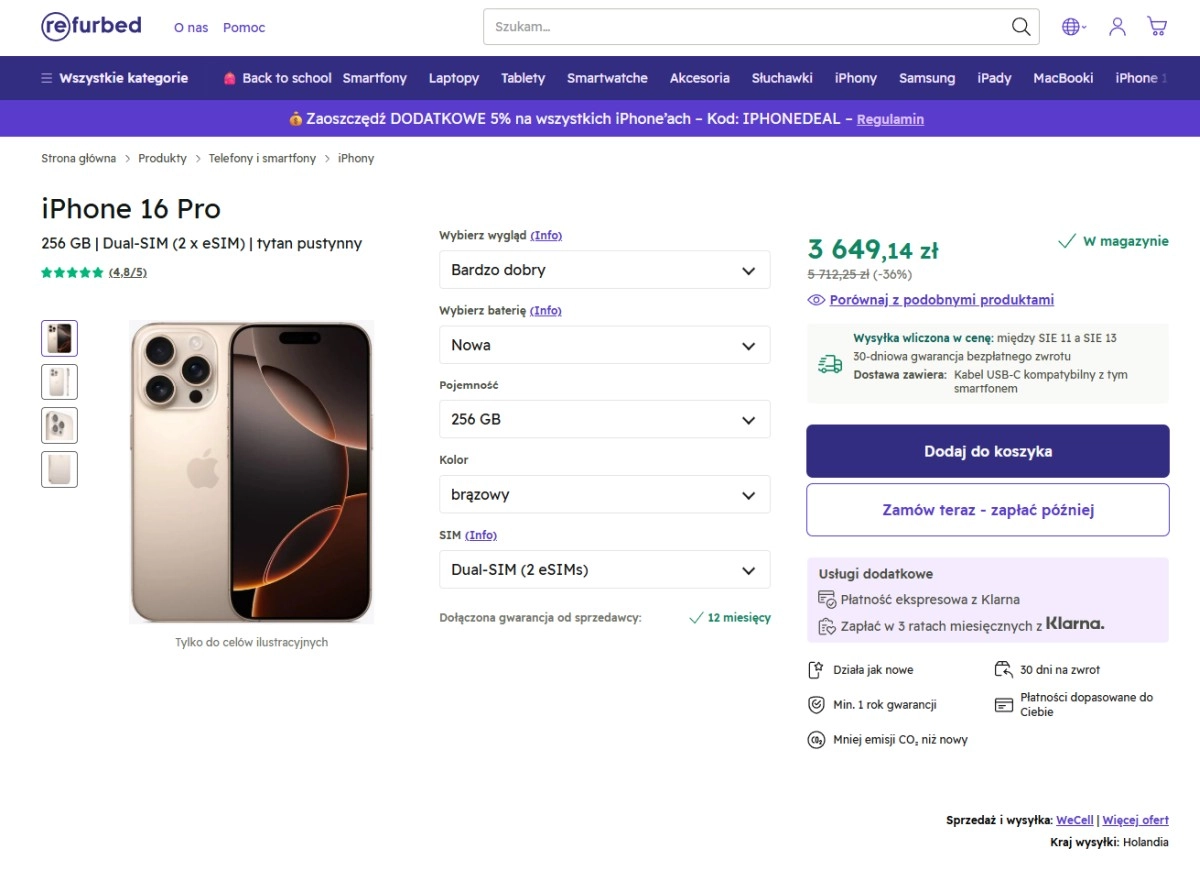Go to Produkty breadcrumb
Screen dimensions: 1200x870
(162, 158)
